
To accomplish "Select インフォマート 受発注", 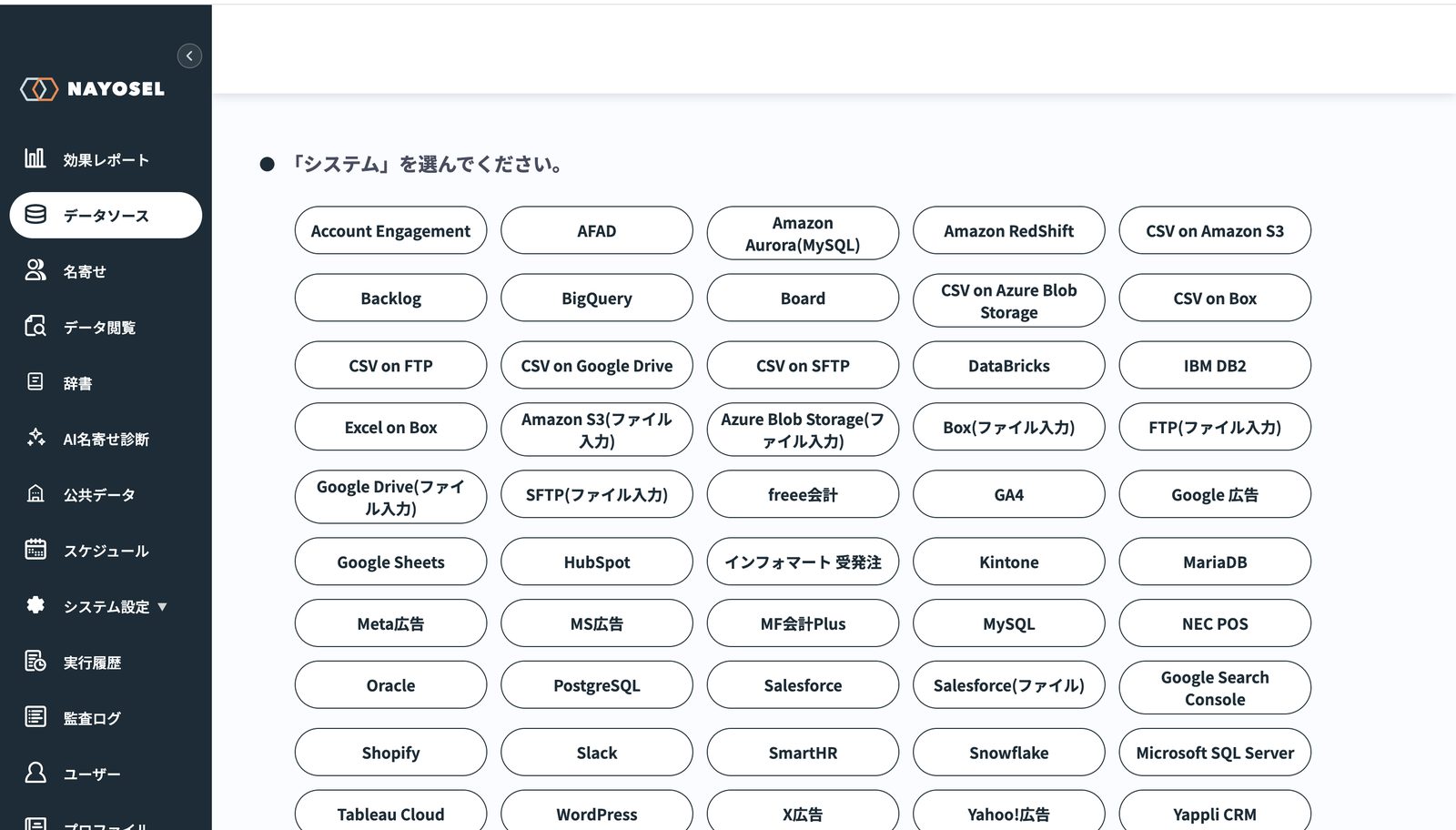I will 803,562.
